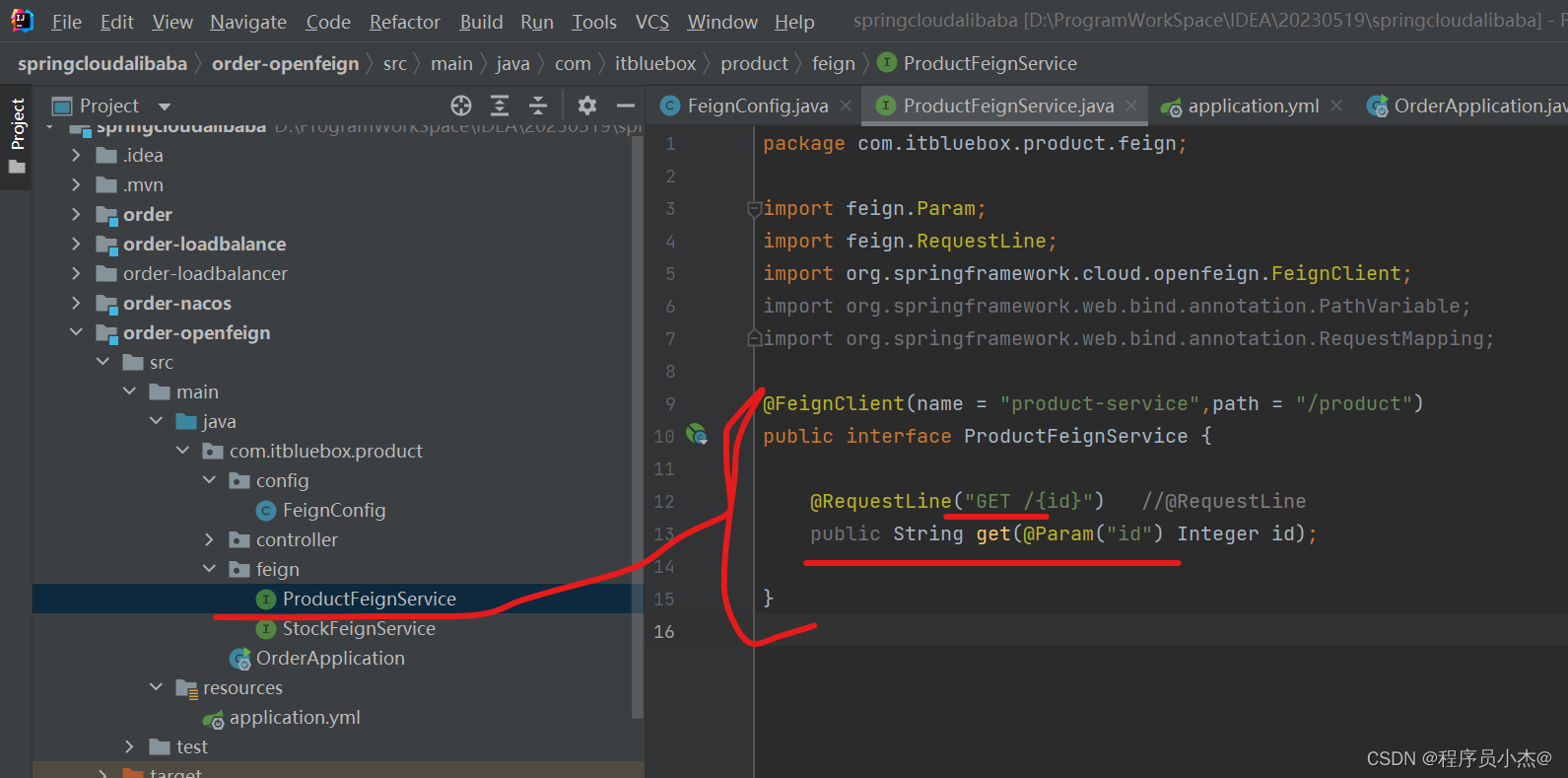
Task: Toggle the Project tool window sidebar button
Action: pos(17,136)
